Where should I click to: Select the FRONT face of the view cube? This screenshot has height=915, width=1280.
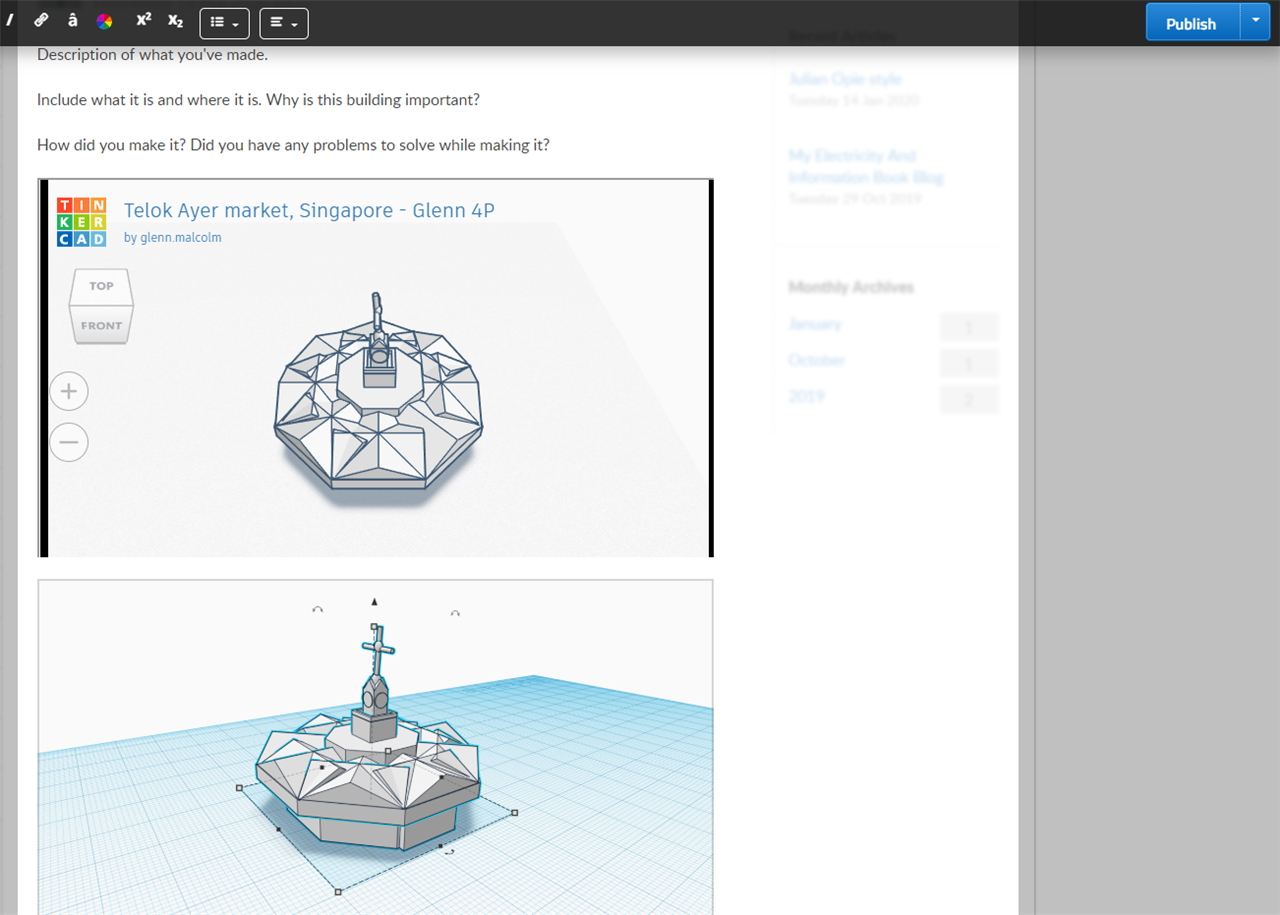coord(101,325)
